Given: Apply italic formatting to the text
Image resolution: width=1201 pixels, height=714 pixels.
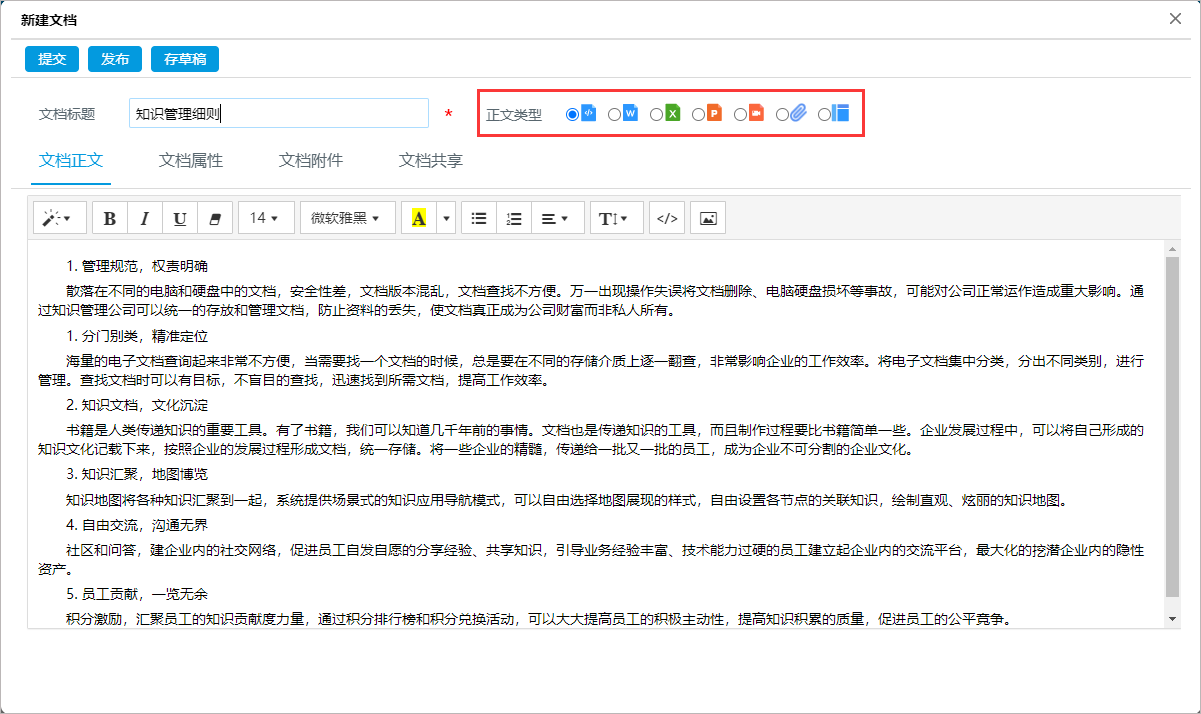Looking at the screenshot, I should click(144, 218).
